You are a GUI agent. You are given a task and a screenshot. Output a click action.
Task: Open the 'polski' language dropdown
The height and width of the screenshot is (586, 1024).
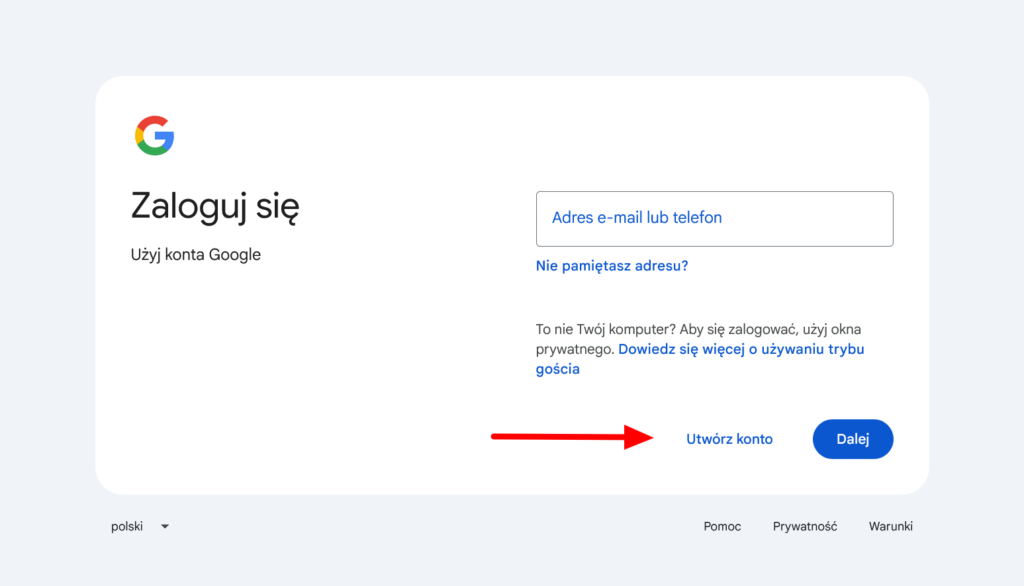click(140, 527)
